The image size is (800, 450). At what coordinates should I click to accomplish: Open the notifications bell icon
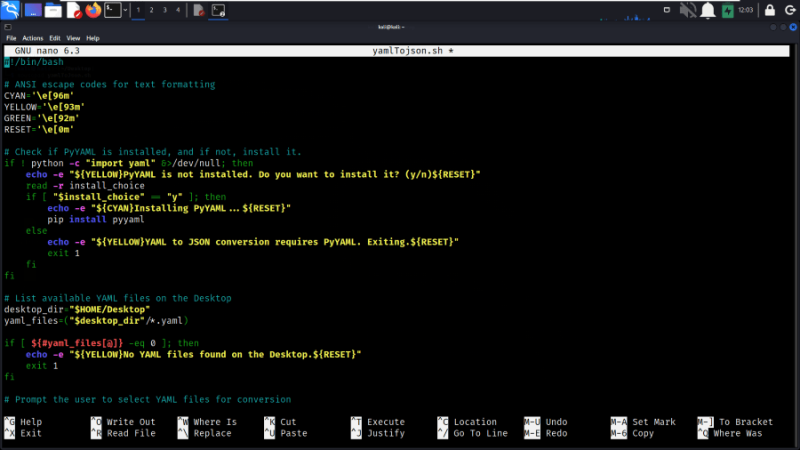(x=708, y=10)
